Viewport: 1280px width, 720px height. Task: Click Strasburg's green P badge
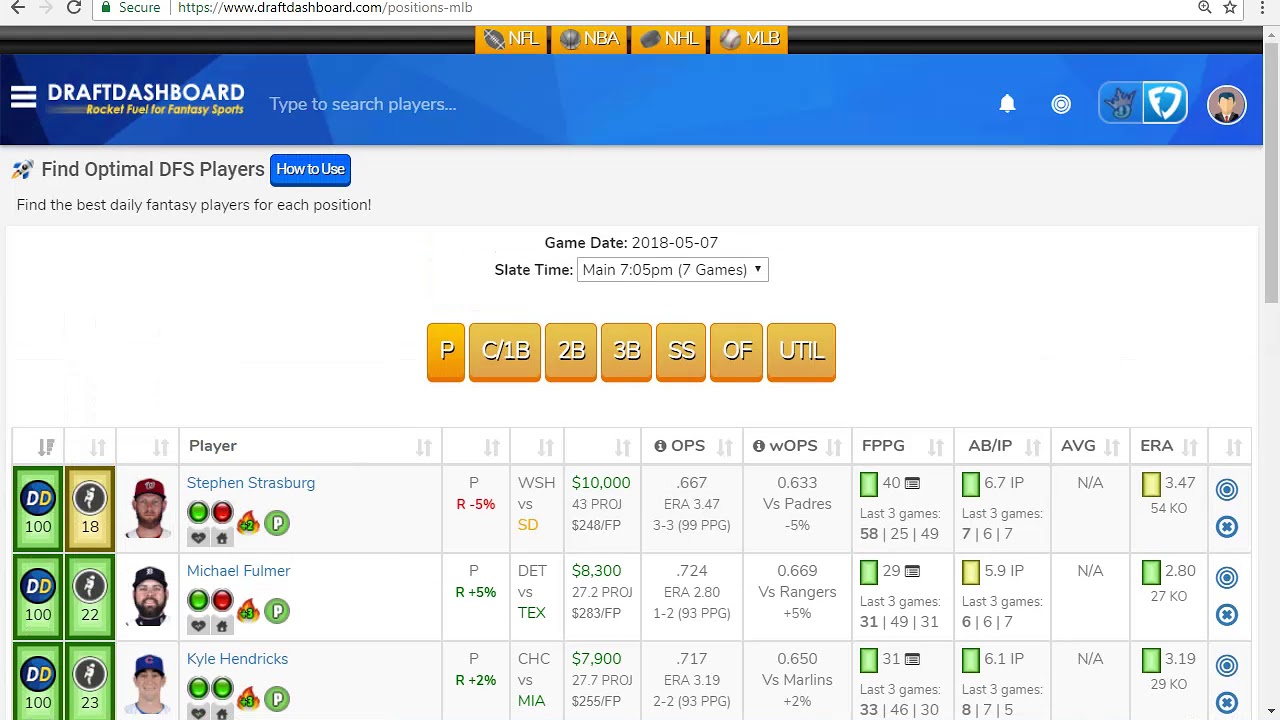[x=277, y=522]
